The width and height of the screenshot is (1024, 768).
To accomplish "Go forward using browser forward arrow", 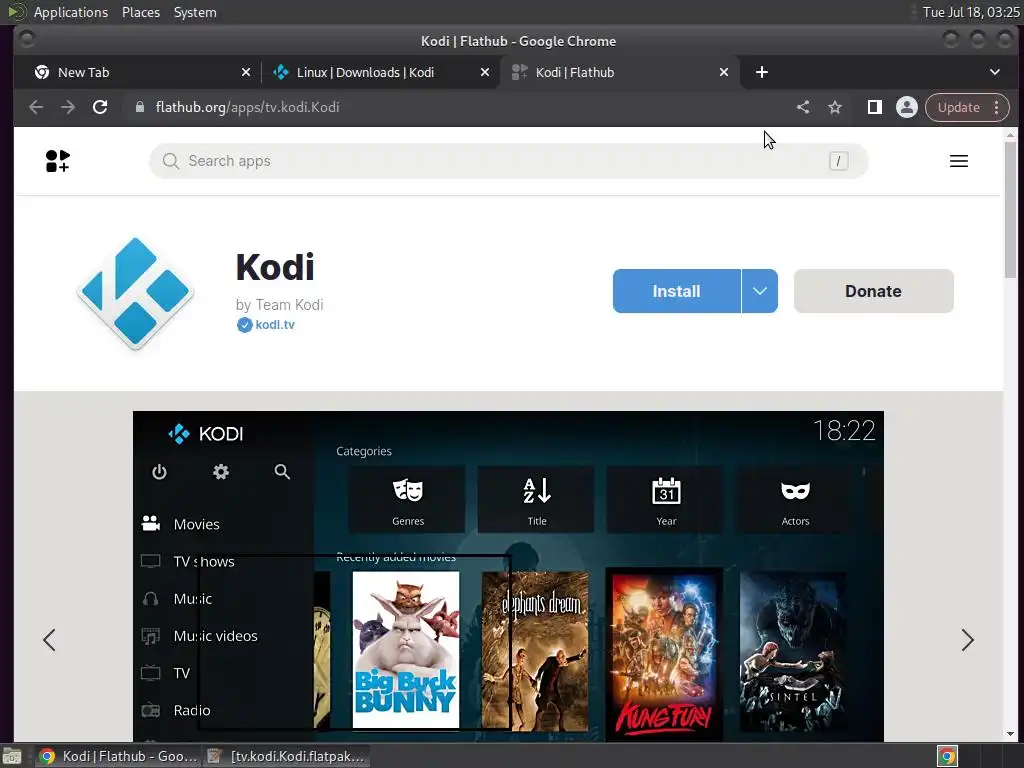I will pos(68,107).
